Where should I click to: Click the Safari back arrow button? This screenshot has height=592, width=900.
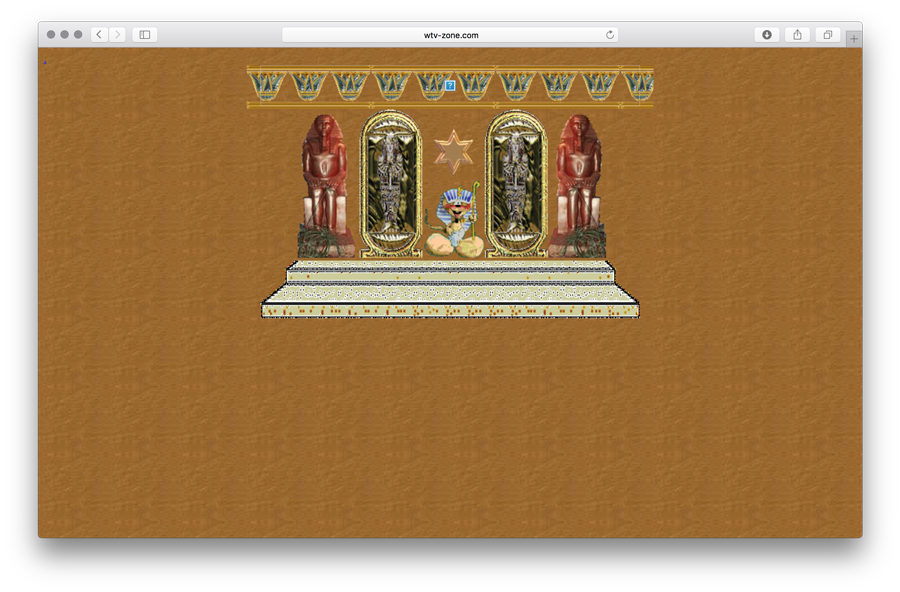point(99,35)
